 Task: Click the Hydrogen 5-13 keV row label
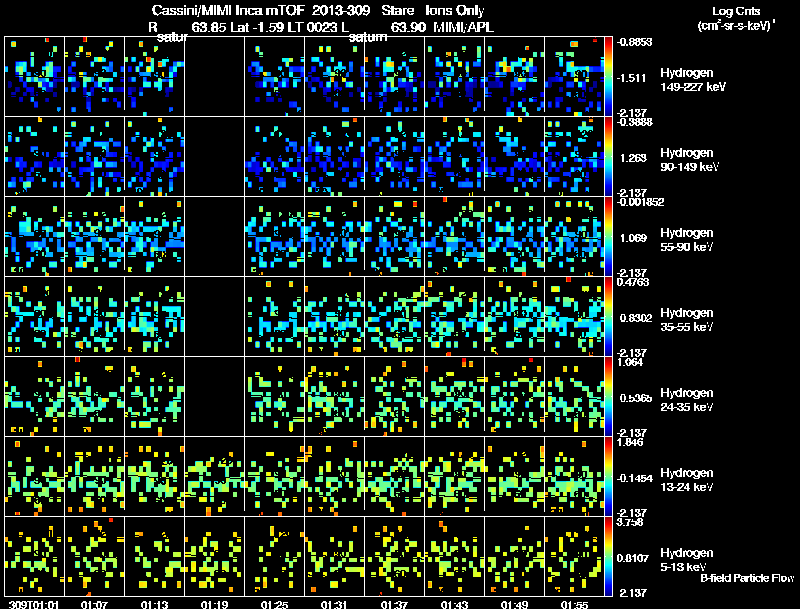tap(686, 560)
